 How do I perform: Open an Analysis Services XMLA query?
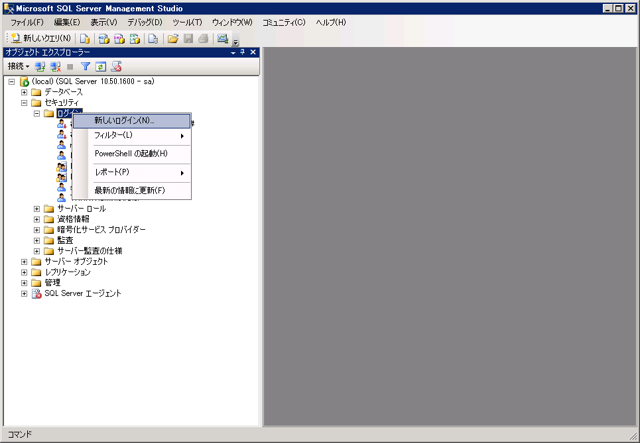click(135, 39)
